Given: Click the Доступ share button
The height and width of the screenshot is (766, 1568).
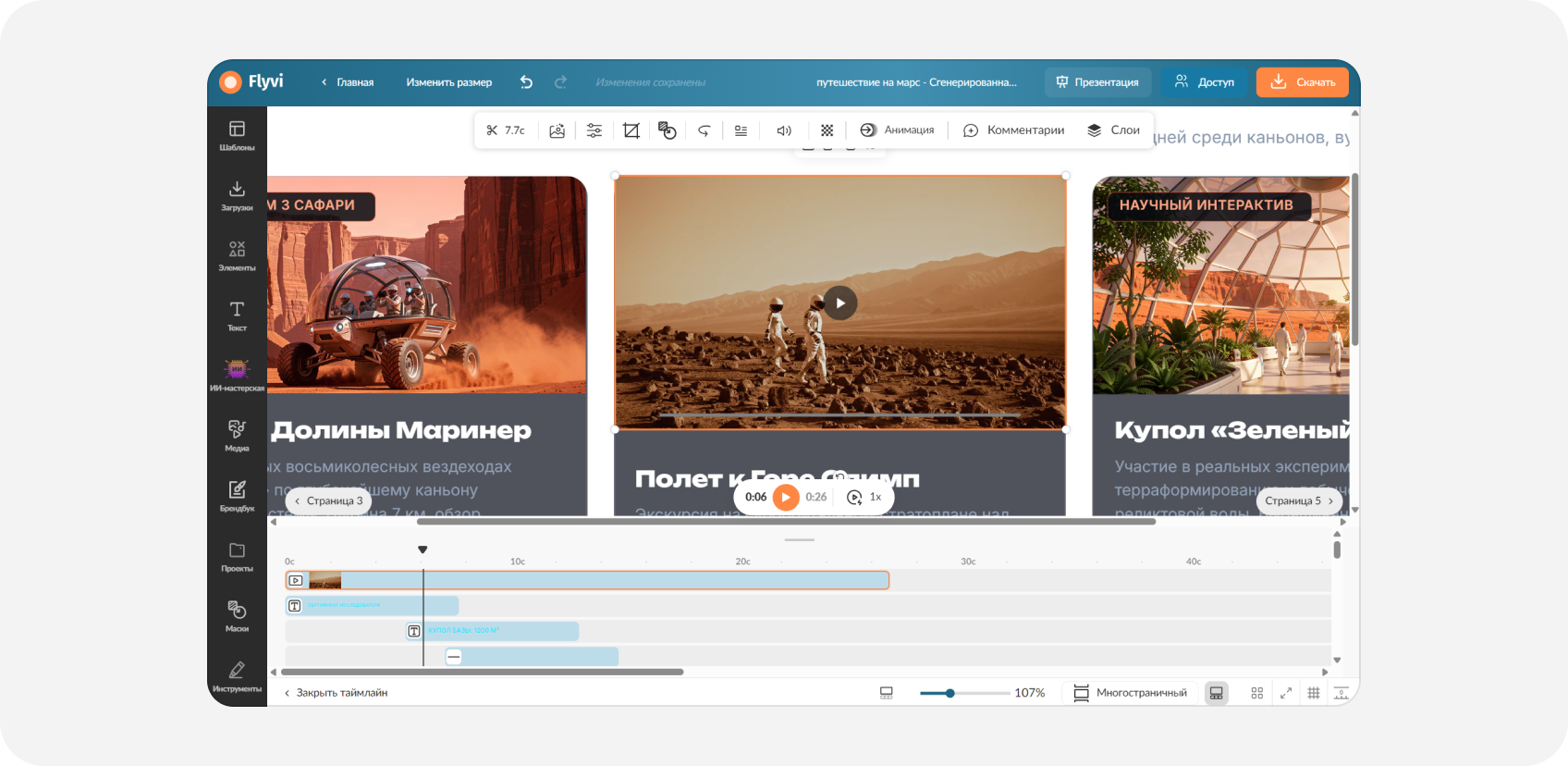Looking at the screenshot, I should click(x=1204, y=82).
